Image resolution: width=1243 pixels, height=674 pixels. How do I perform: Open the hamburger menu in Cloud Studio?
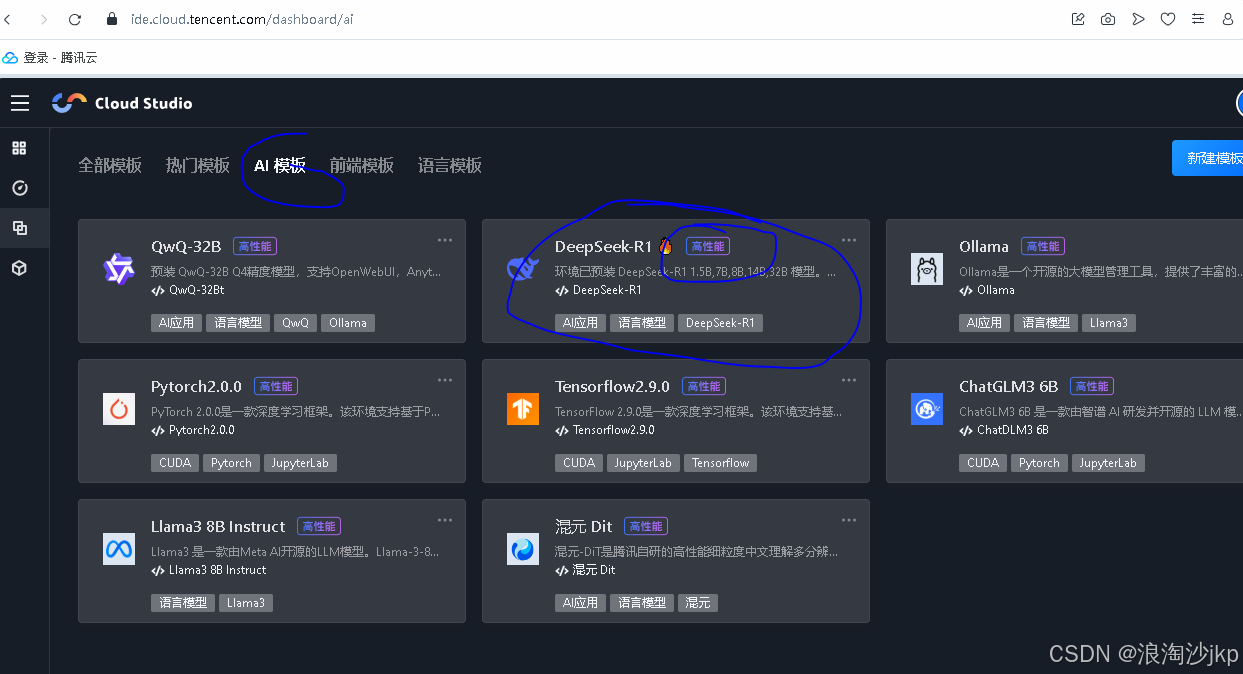click(x=20, y=103)
